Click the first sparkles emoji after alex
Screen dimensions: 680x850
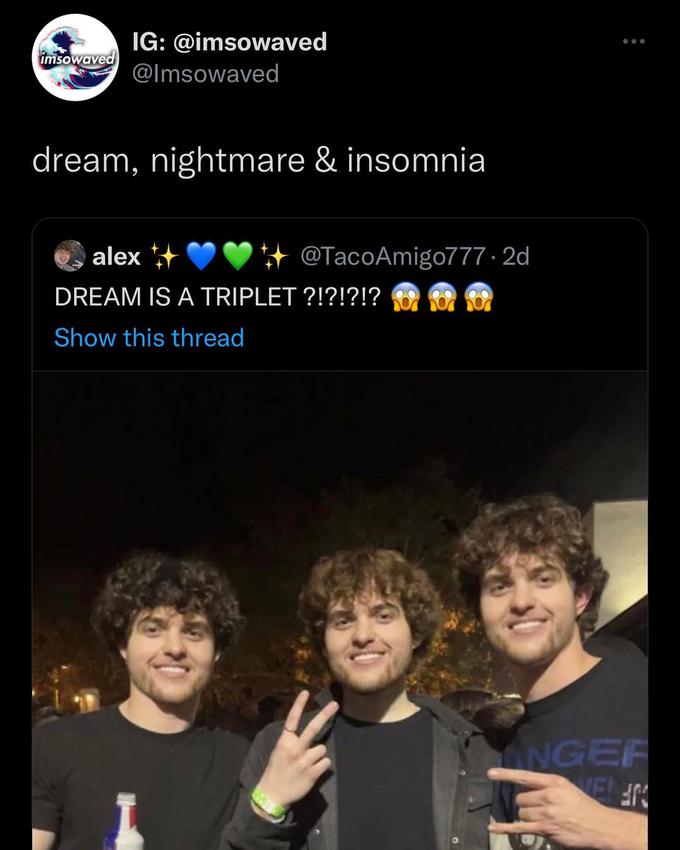coord(164,255)
